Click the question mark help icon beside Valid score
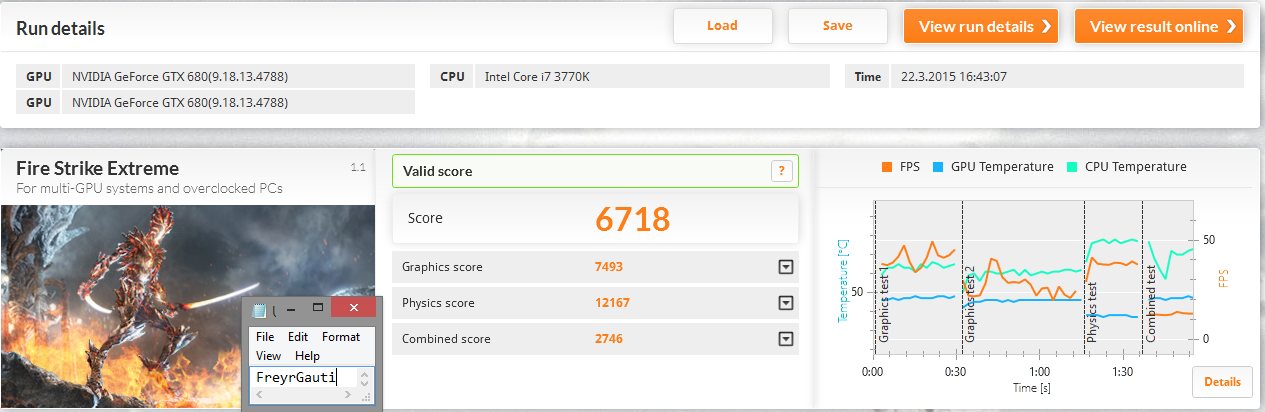1265x412 pixels. pos(782,171)
